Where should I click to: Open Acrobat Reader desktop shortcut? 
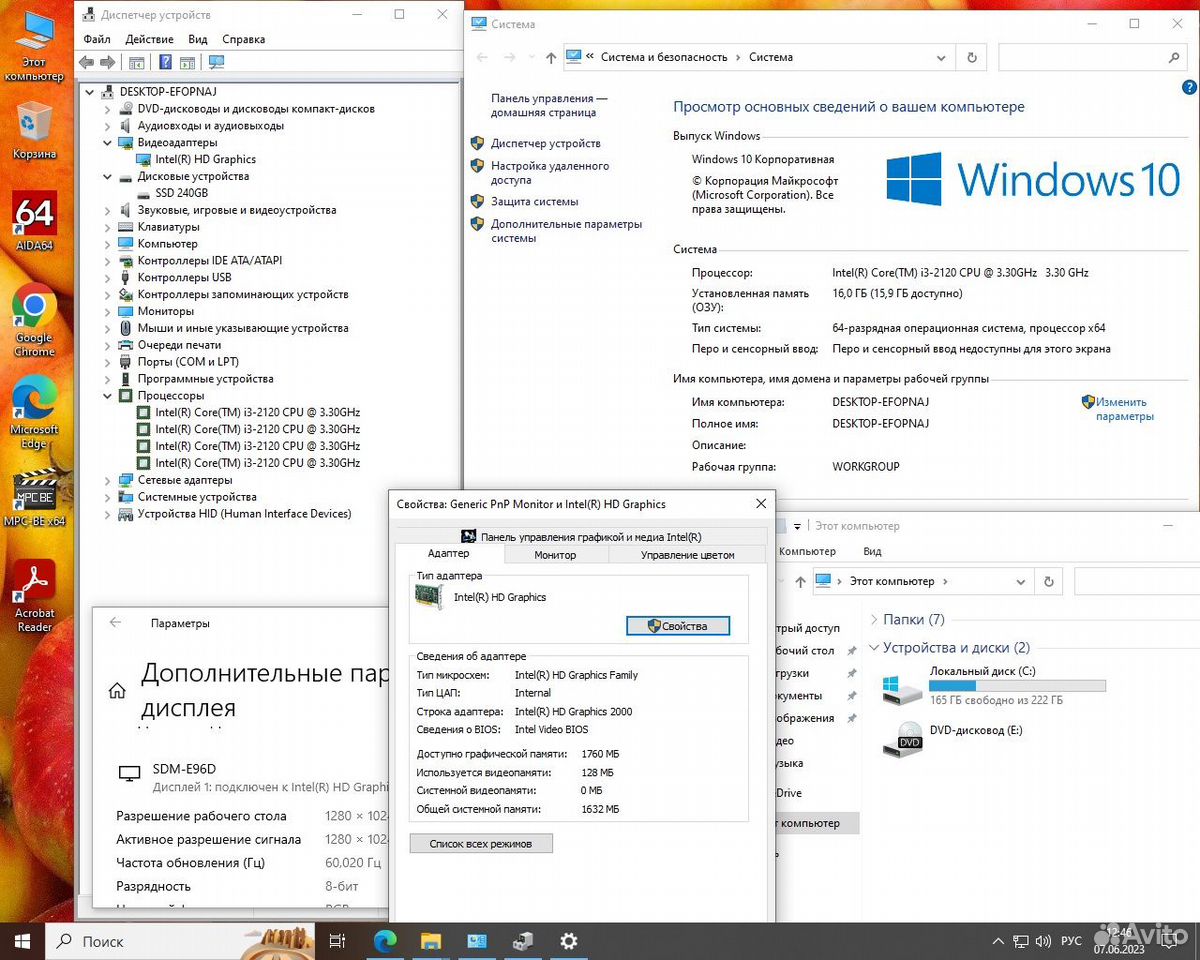tap(34, 596)
